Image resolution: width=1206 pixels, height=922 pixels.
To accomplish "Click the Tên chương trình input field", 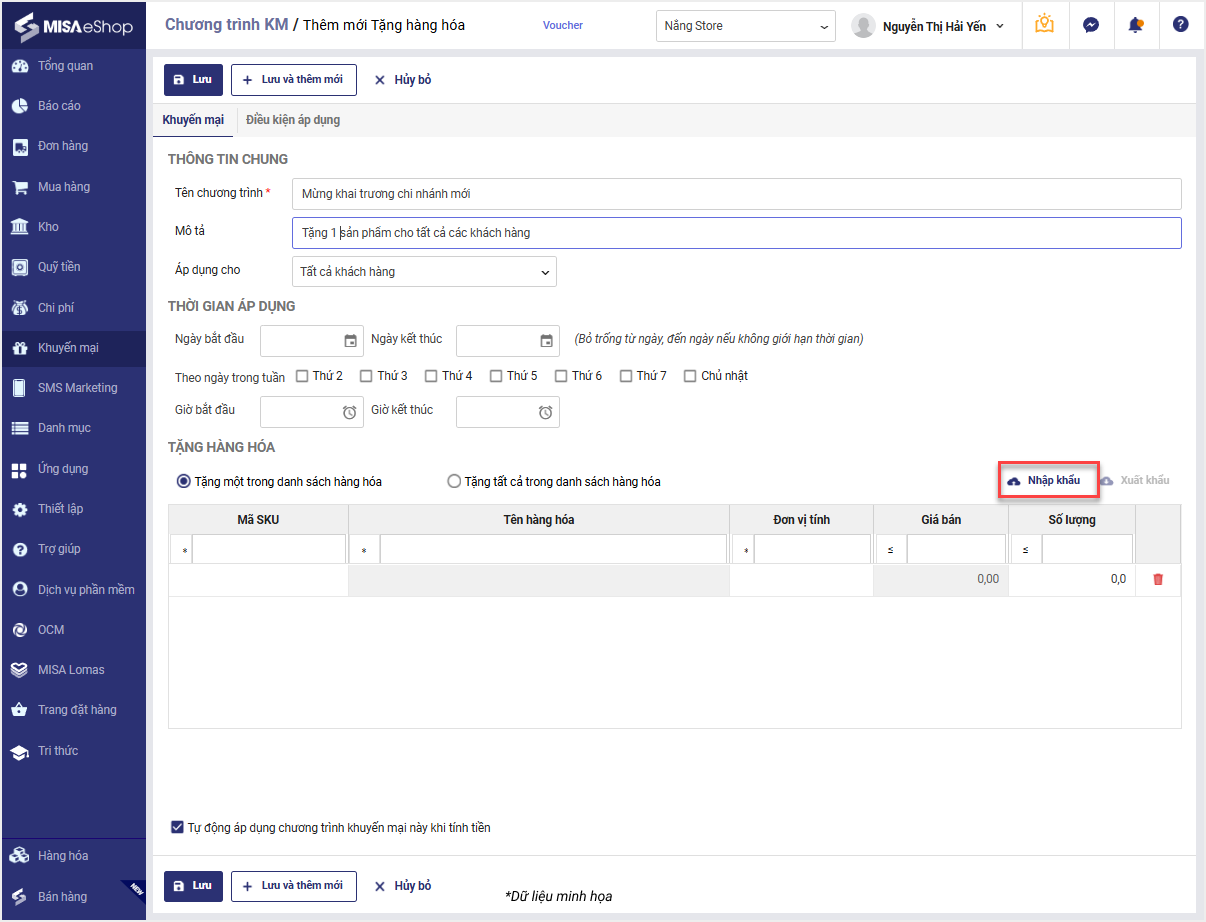I will [x=735, y=194].
